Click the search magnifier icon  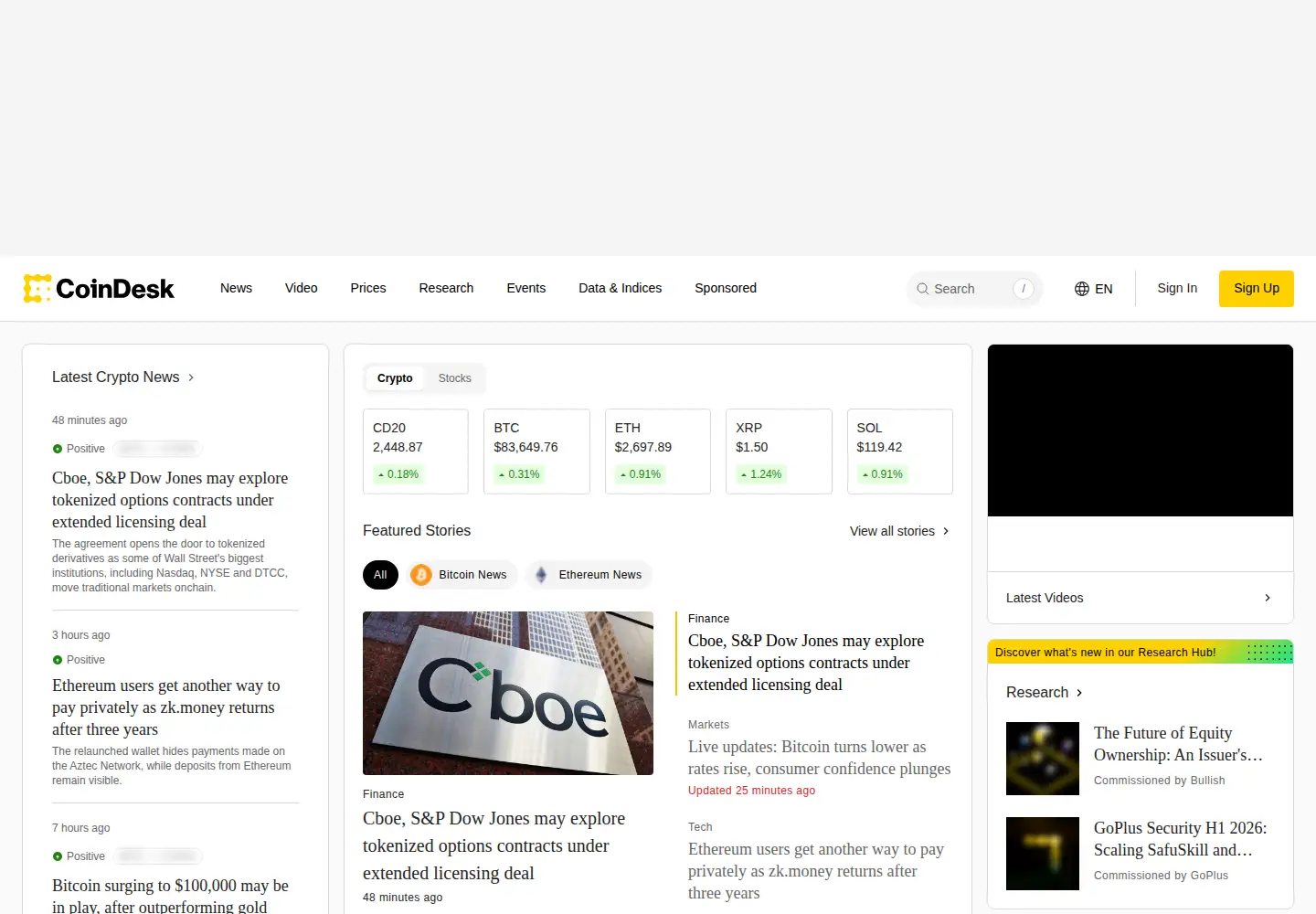[x=923, y=289]
